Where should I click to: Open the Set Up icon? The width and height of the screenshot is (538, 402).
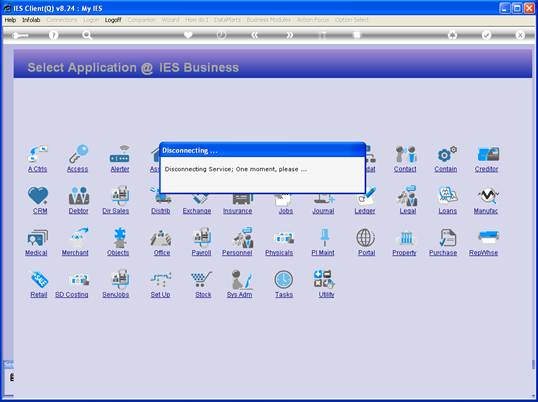click(x=161, y=279)
